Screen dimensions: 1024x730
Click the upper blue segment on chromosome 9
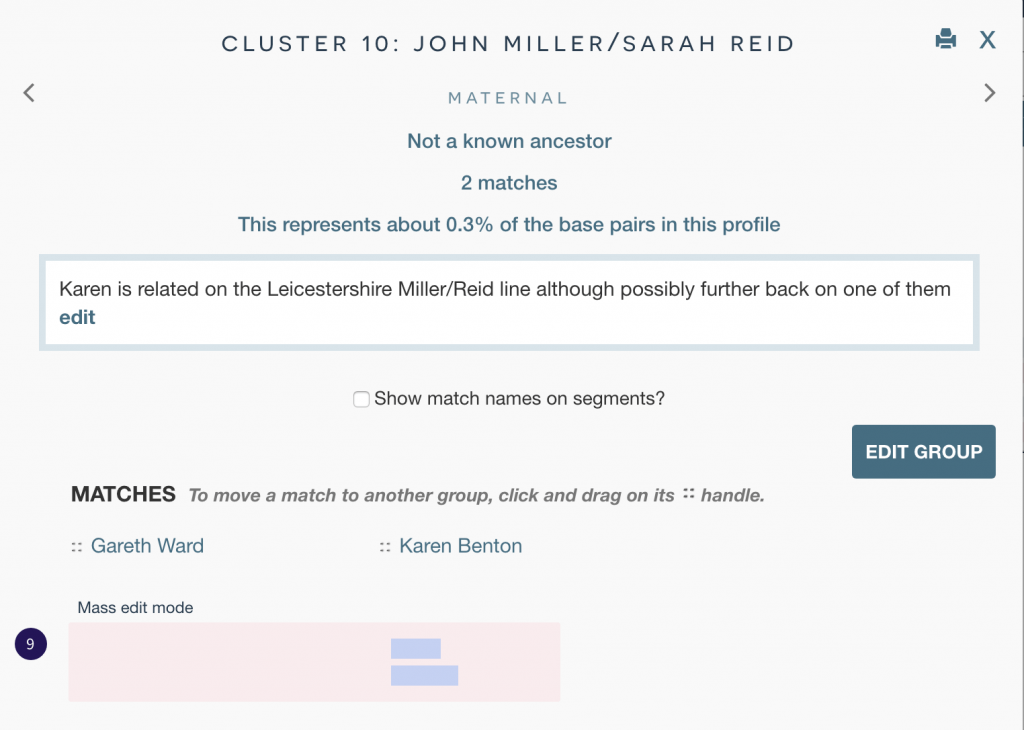(x=415, y=648)
